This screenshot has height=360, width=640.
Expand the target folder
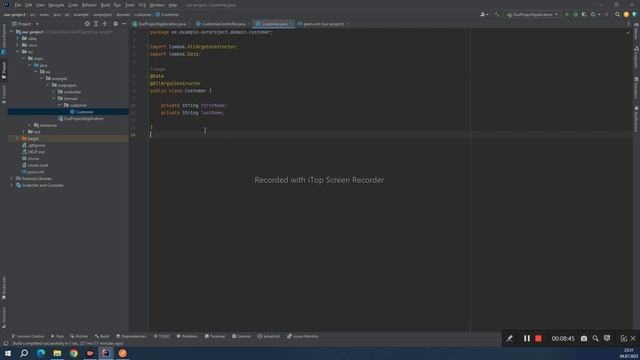(x=18, y=139)
